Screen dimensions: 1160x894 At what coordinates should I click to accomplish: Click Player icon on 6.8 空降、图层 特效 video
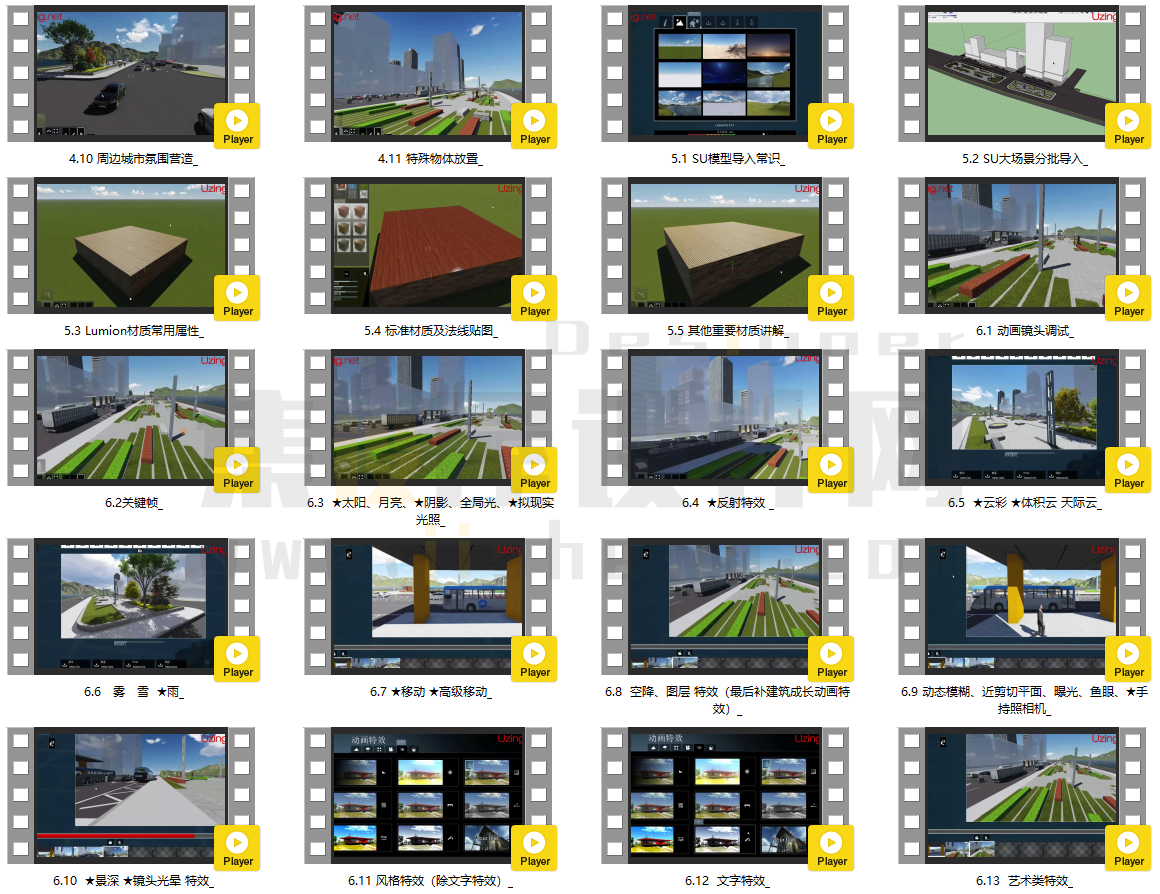point(831,659)
